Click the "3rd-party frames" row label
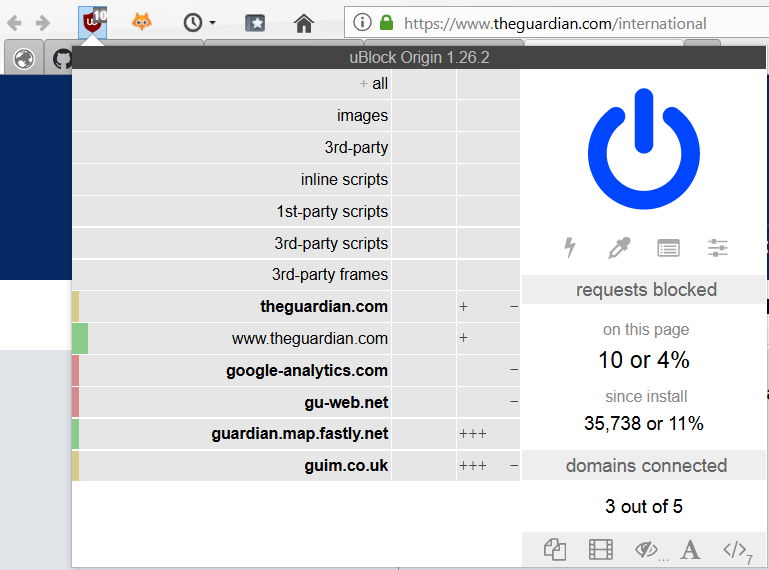 coord(330,275)
